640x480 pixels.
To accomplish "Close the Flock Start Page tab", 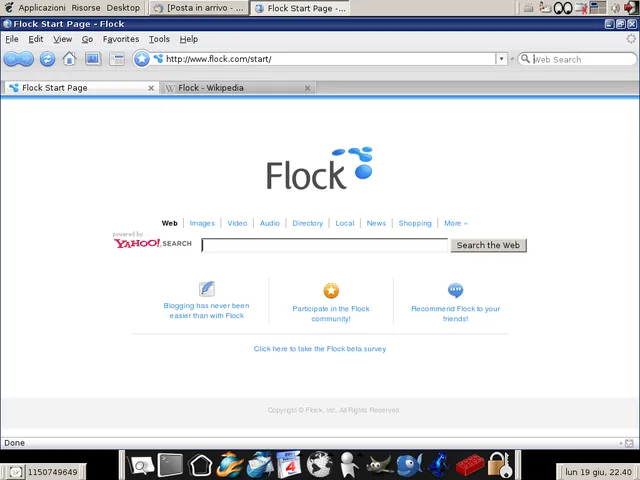I will pos(151,88).
